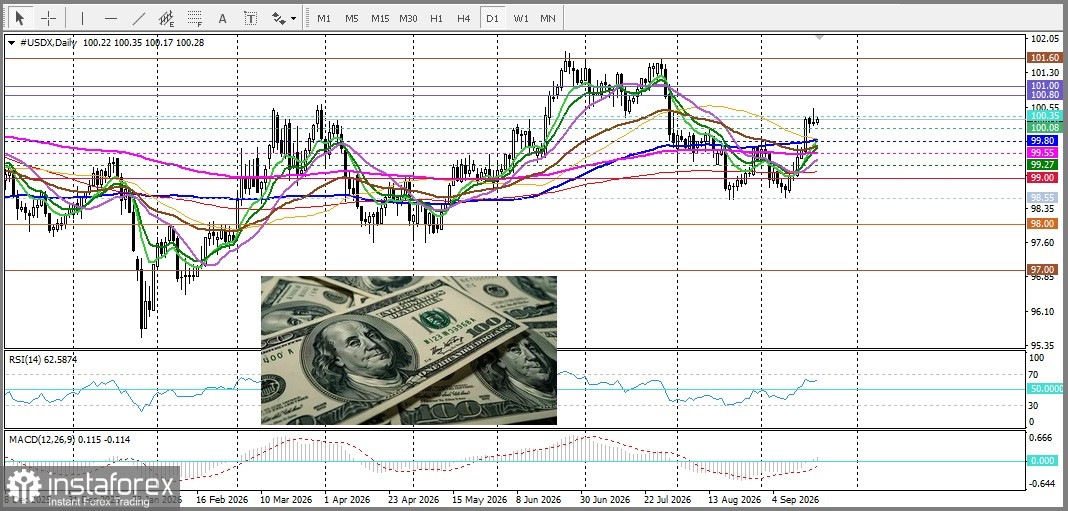The height and width of the screenshot is (511, 1068).
Task: Select the text label T tool
Action: pyautogui.click(x=251, y=18)
